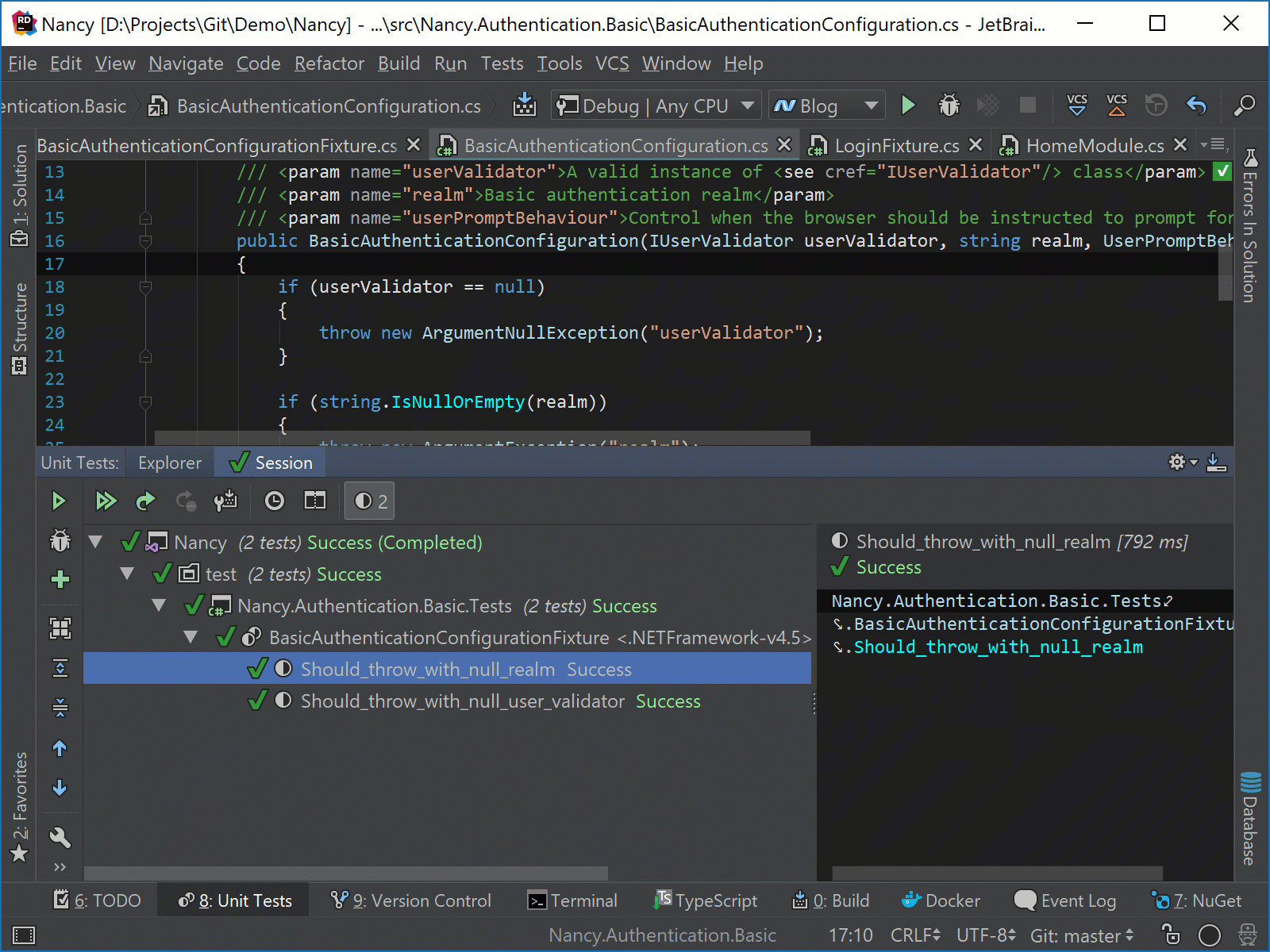Open Search Everywhere magnifier
Screen dimensions: 1270x952
[1245, 106]
